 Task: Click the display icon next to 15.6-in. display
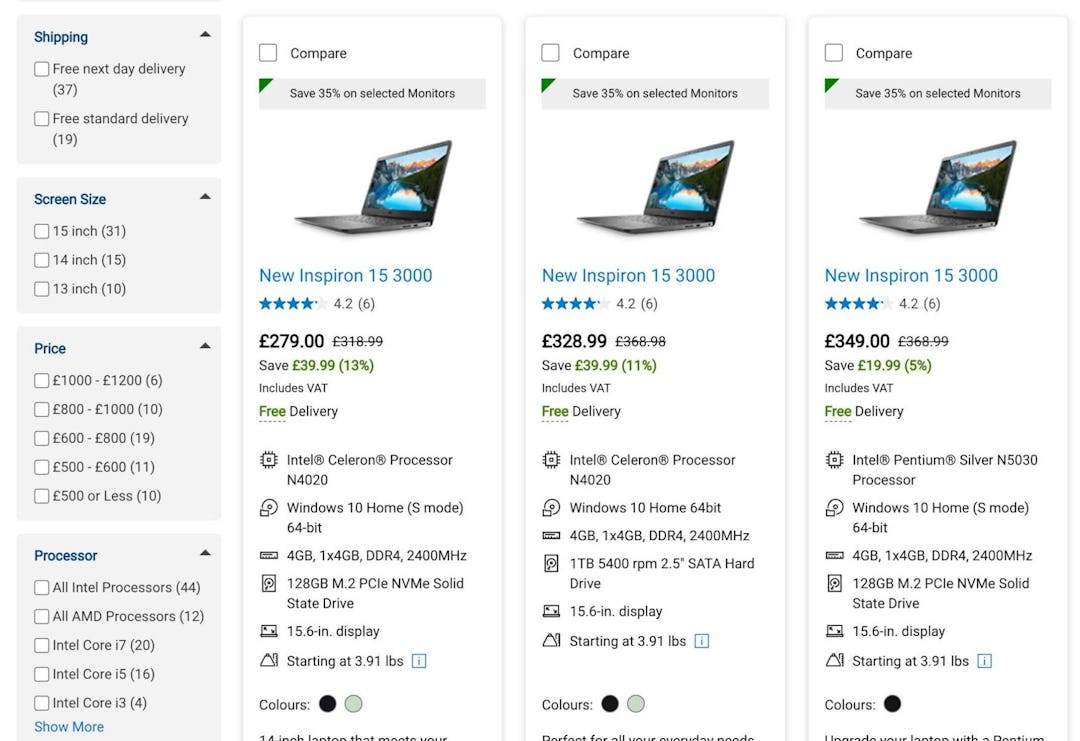point(268,631)
